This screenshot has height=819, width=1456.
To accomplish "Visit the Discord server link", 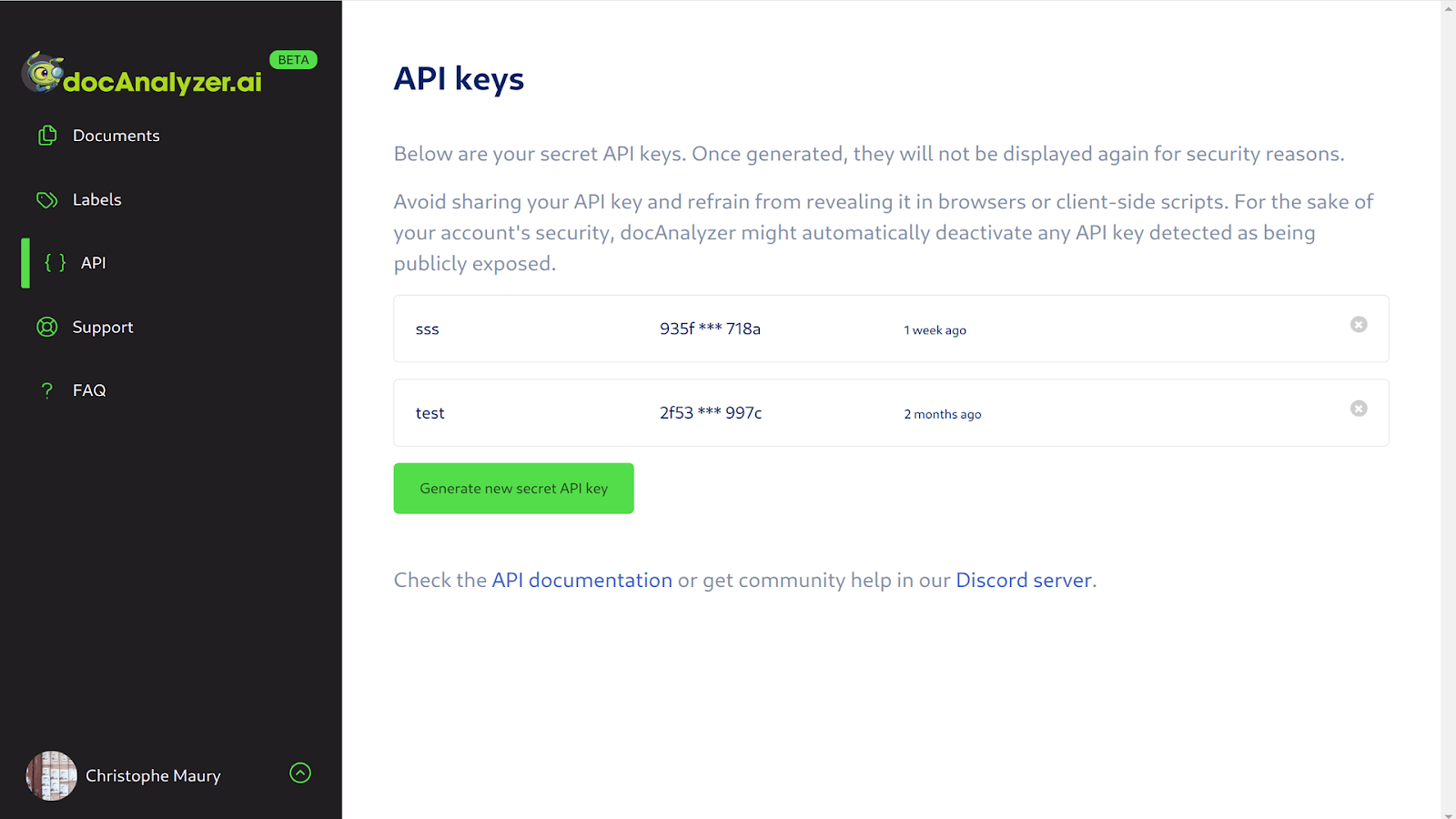I will point(1024,581).
